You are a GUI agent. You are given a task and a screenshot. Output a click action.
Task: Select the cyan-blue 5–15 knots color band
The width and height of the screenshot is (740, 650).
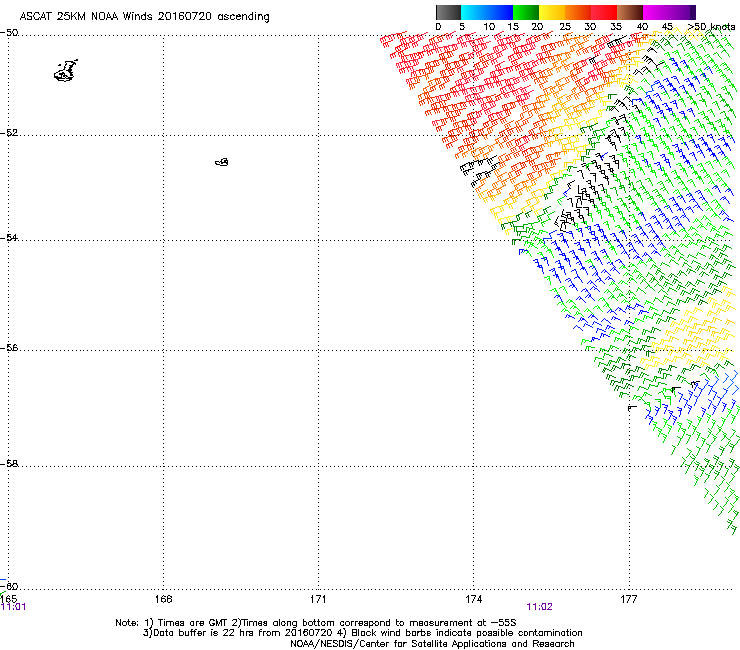pyautogui.click(x=487, y=12)
